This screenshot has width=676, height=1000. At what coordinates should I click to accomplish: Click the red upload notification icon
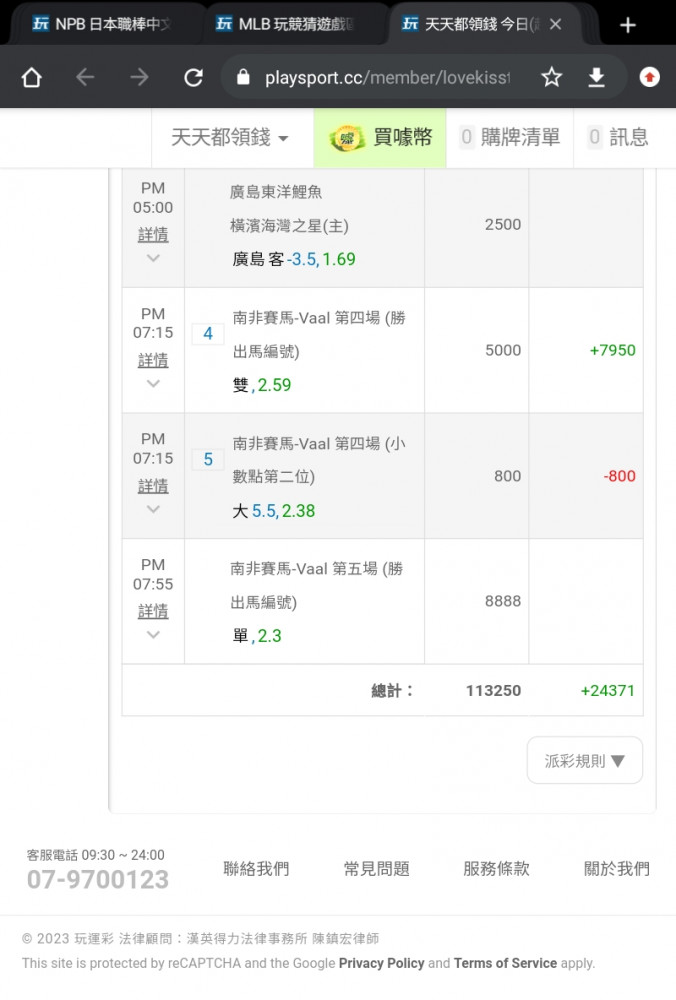click(x=649, y=77)
